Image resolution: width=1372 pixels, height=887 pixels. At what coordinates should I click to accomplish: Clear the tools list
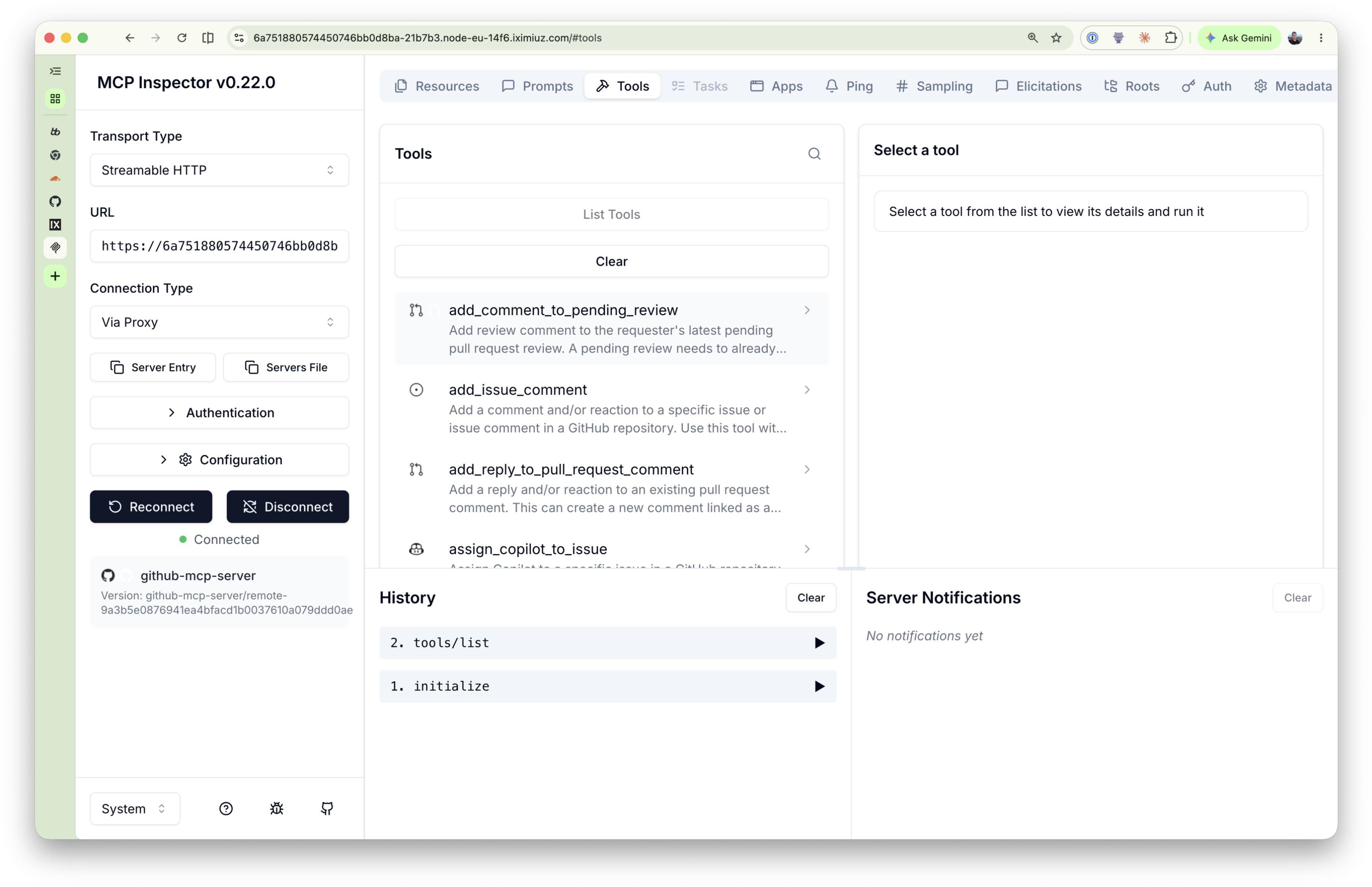pos(611,261)
